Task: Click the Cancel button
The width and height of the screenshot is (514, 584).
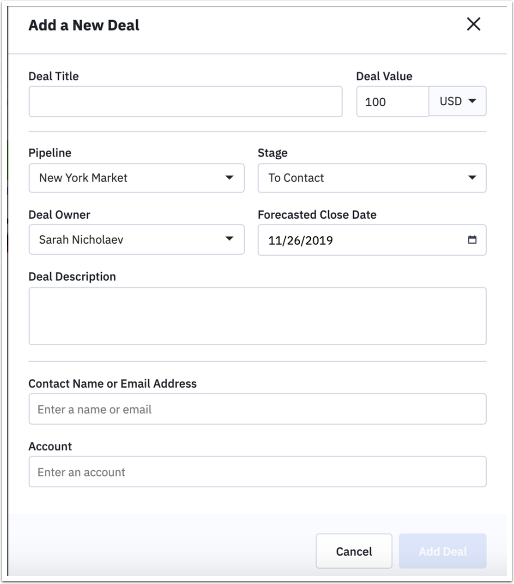Action: 354,551
